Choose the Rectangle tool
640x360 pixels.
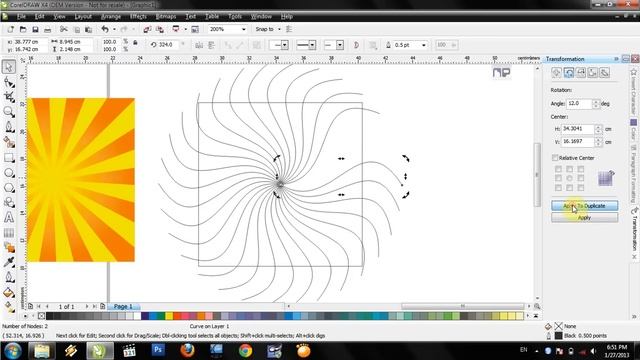[9, 158]
